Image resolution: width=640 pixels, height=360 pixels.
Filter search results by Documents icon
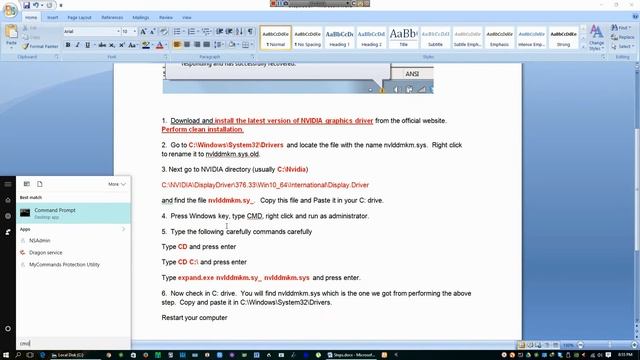pyautogui.click(x=40, y=184)
